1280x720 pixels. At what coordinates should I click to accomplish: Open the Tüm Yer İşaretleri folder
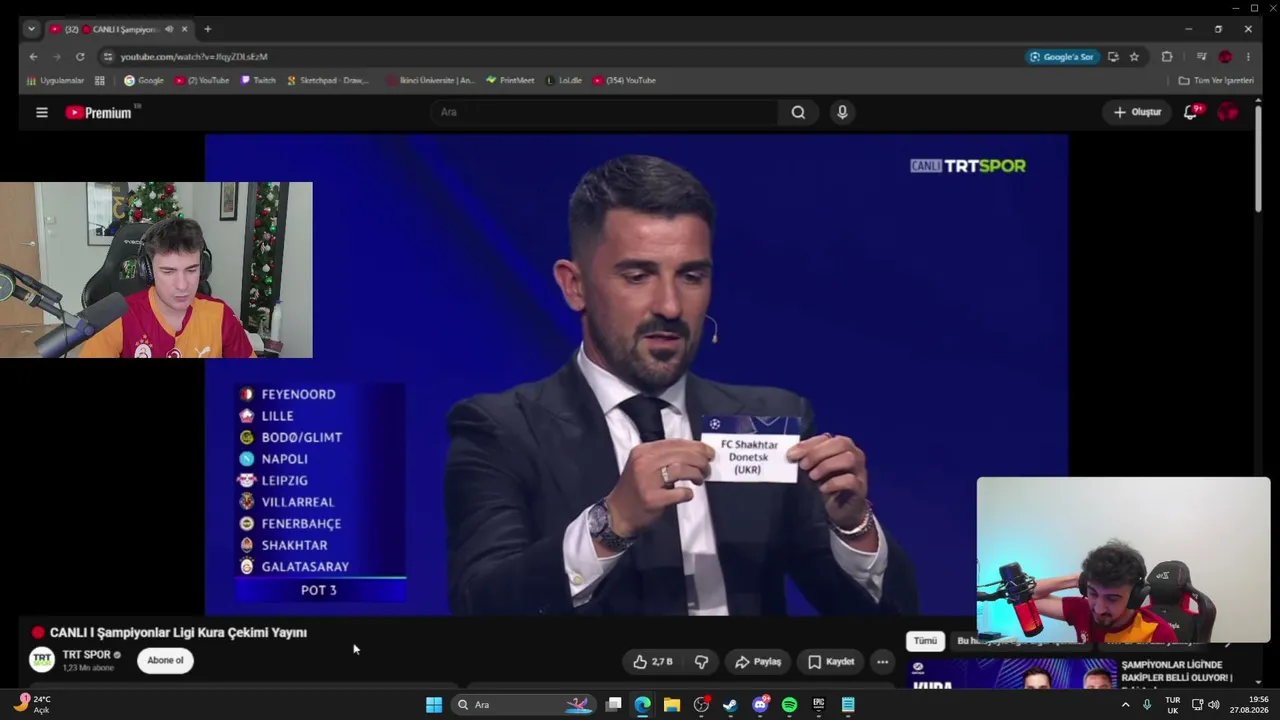(x=1216, y=81)
